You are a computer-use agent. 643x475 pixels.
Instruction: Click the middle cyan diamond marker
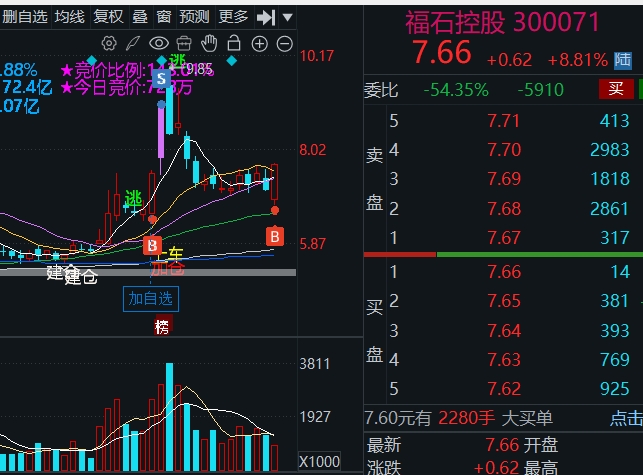pyautogui.click(x=162, y=61)
